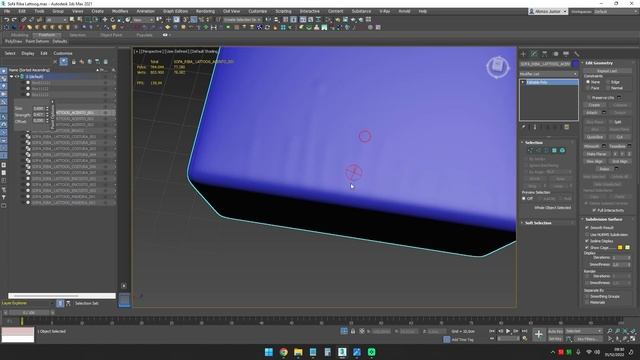Screen dimensions: 640x360
Task: Open the Create Selection Set dropdown
Action: tap(242, 20)
